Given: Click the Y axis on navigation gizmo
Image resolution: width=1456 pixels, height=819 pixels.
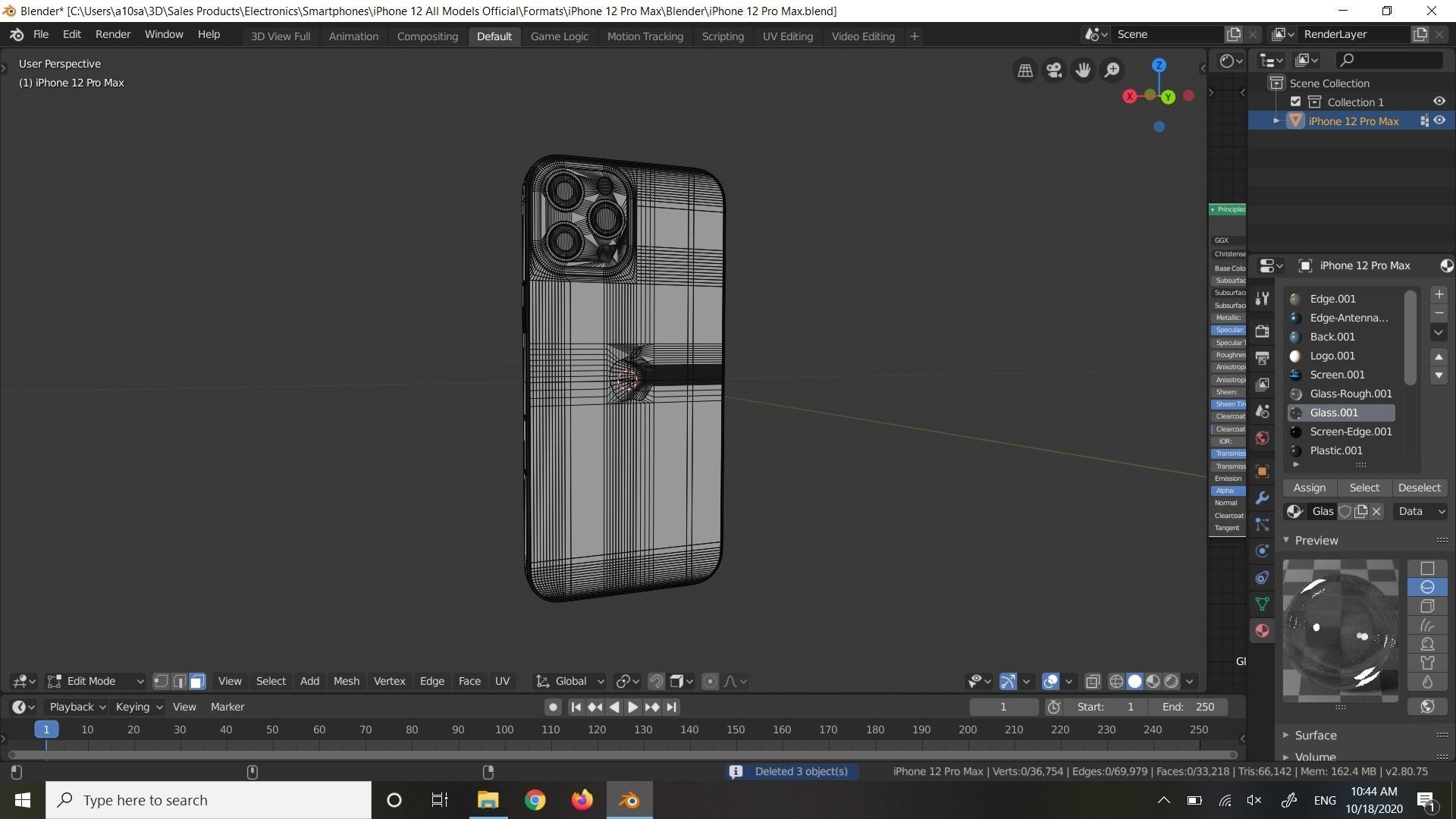Looking at the screenshot, I should point(1169,97).
